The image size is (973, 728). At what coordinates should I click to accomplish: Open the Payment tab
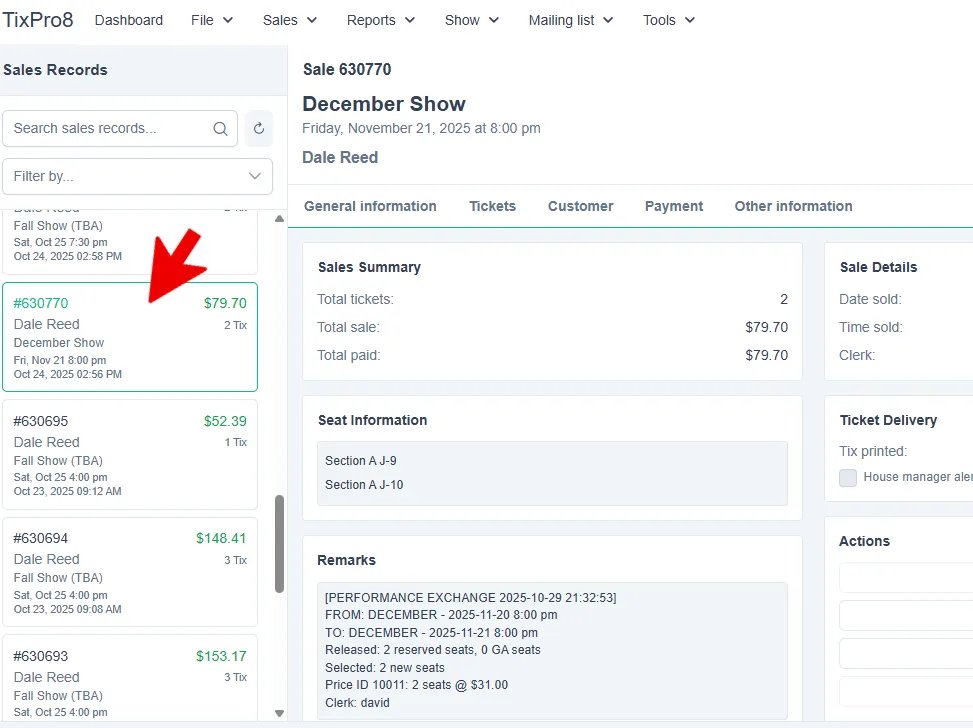(674, 206)
